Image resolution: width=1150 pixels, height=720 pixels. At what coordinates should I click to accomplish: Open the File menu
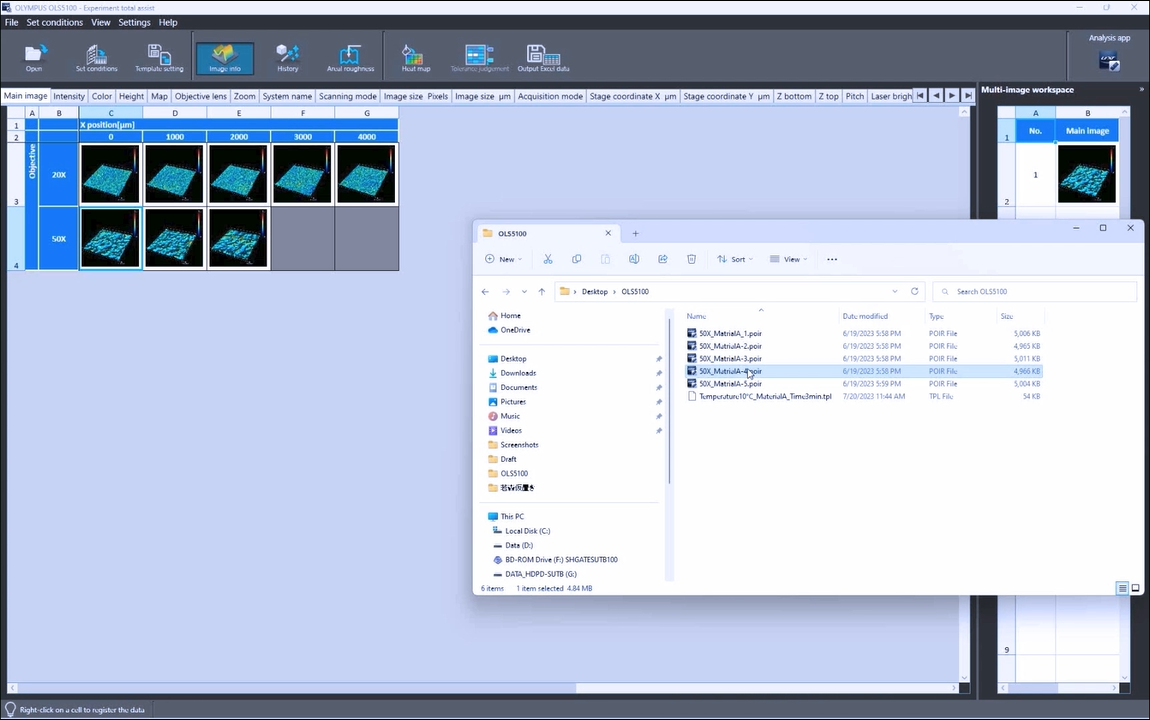(x=12, y=22)
